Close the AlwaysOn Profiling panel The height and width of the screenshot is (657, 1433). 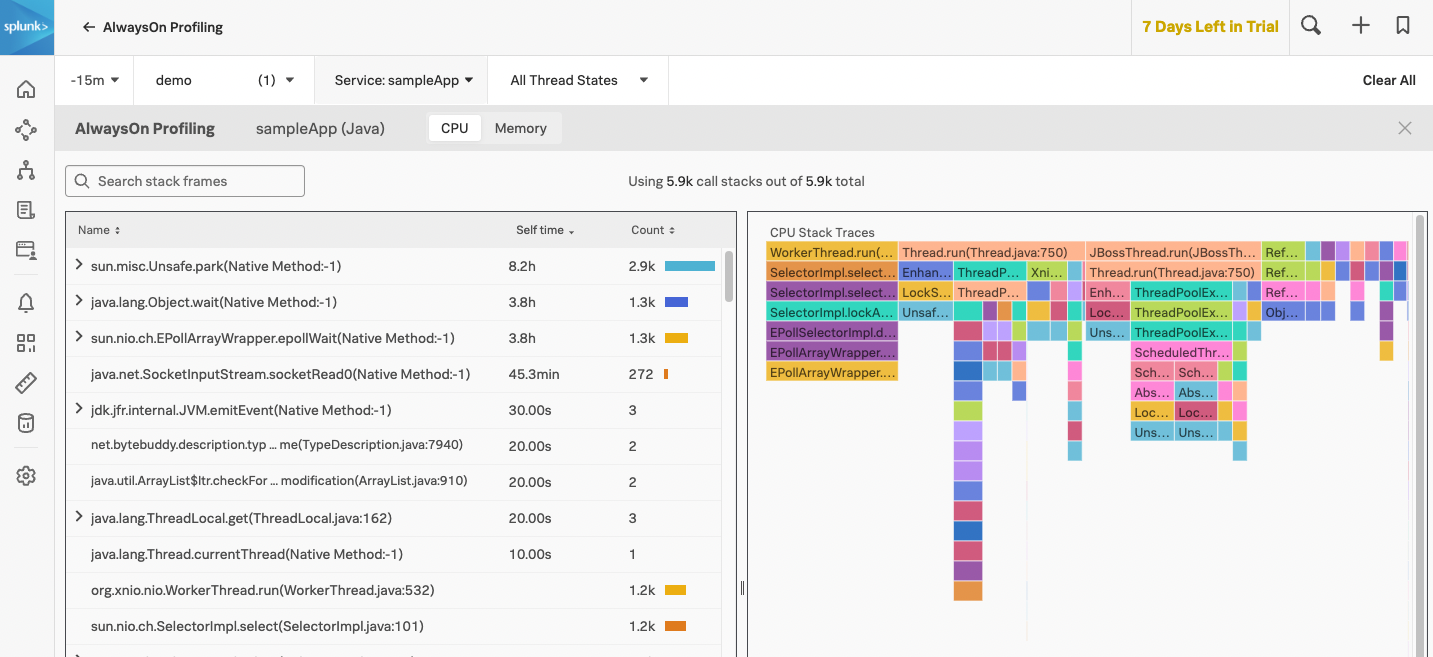[x=1405, y=128]
